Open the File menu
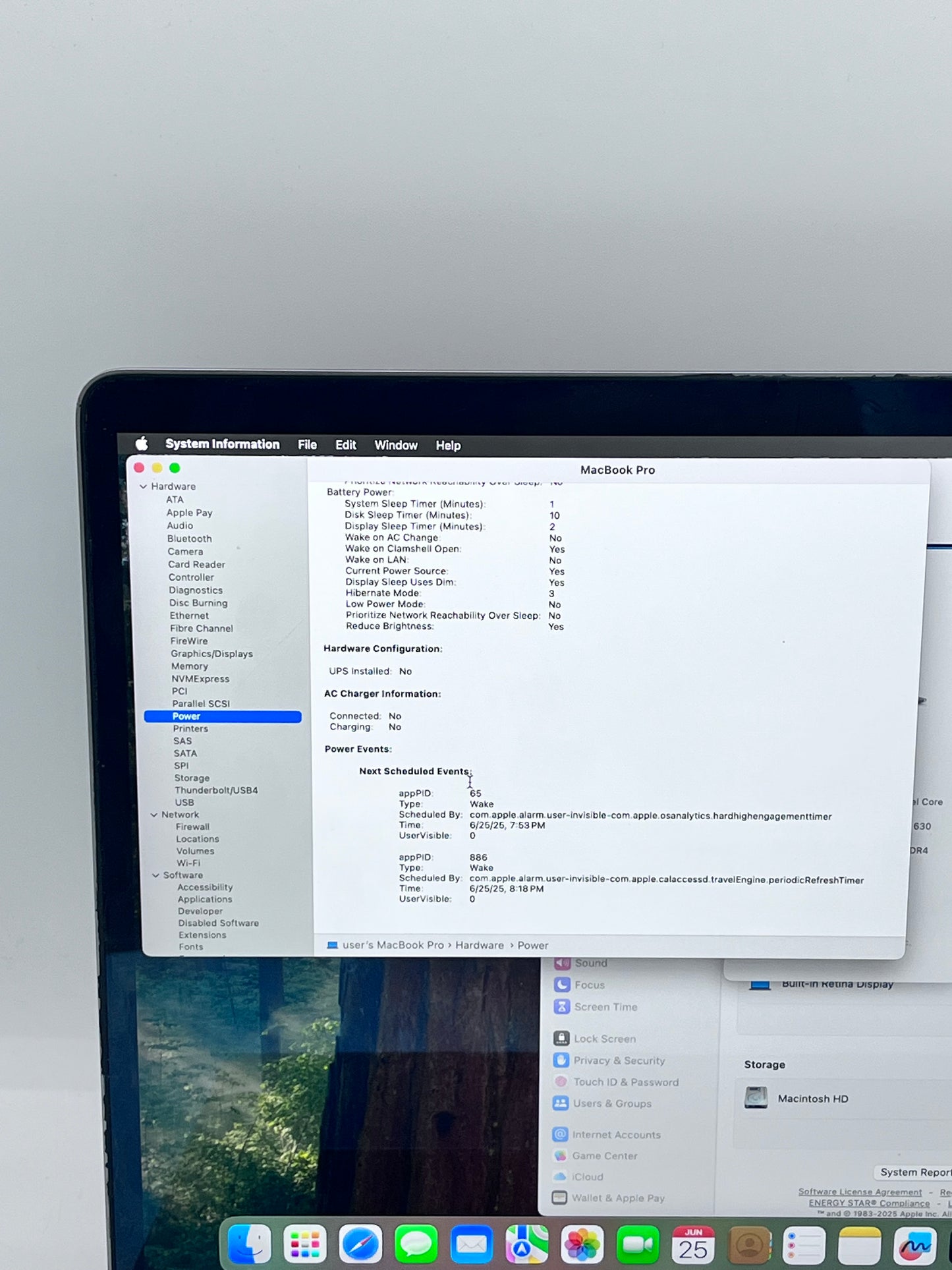 (x=307, y=445)
